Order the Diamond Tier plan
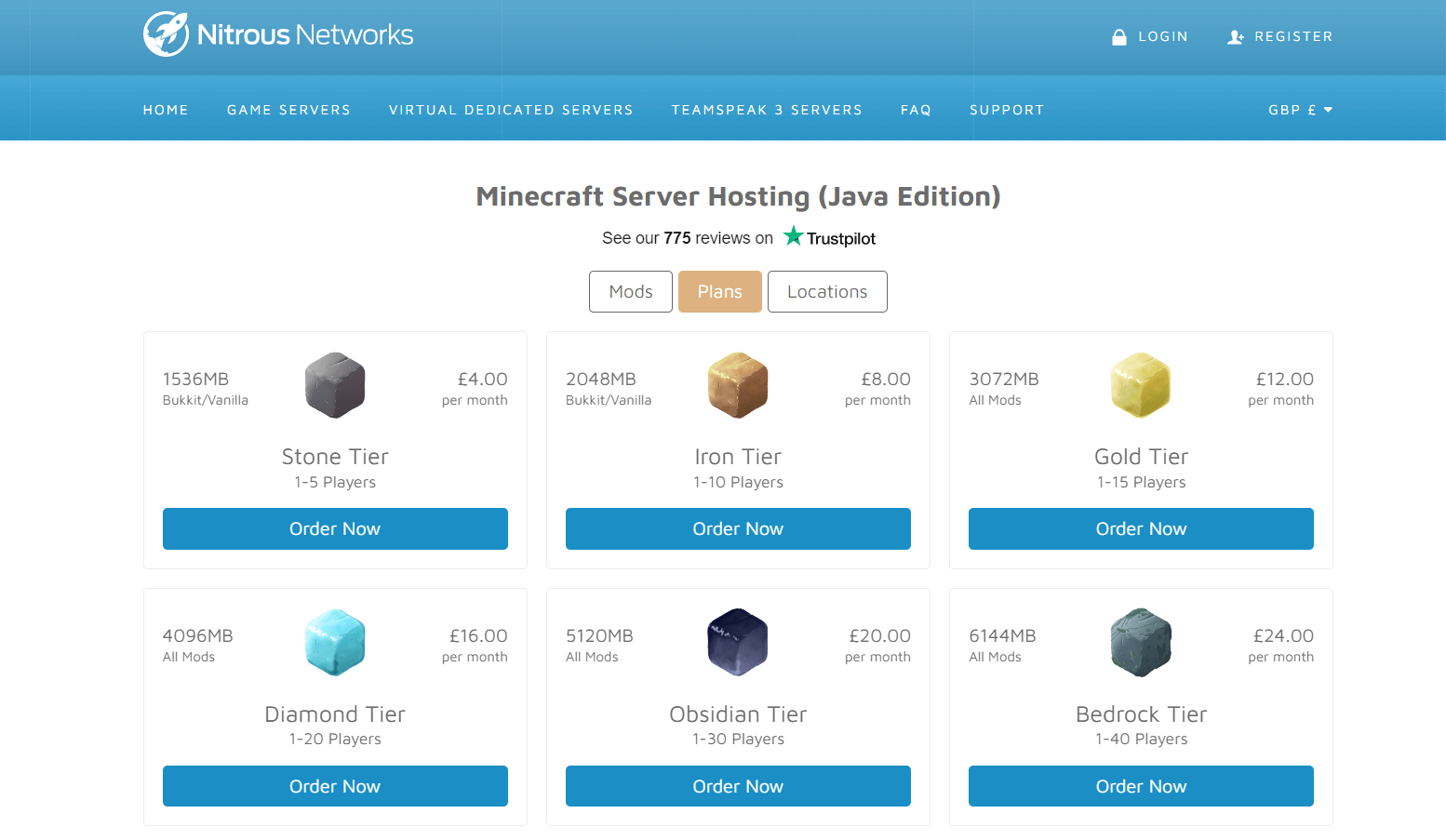Image resolution: width=1446 pixels, height=840 pixels. [x=335, y=786]
